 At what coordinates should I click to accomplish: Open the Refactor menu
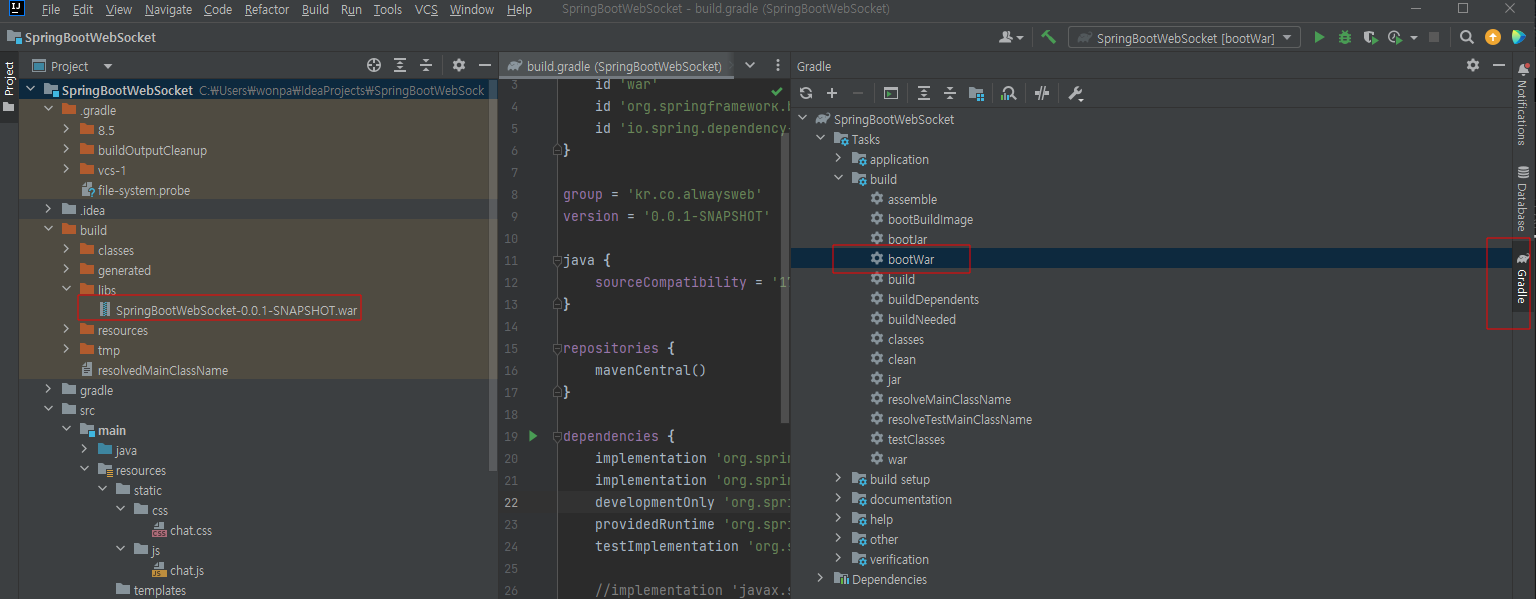coord(267,9)
